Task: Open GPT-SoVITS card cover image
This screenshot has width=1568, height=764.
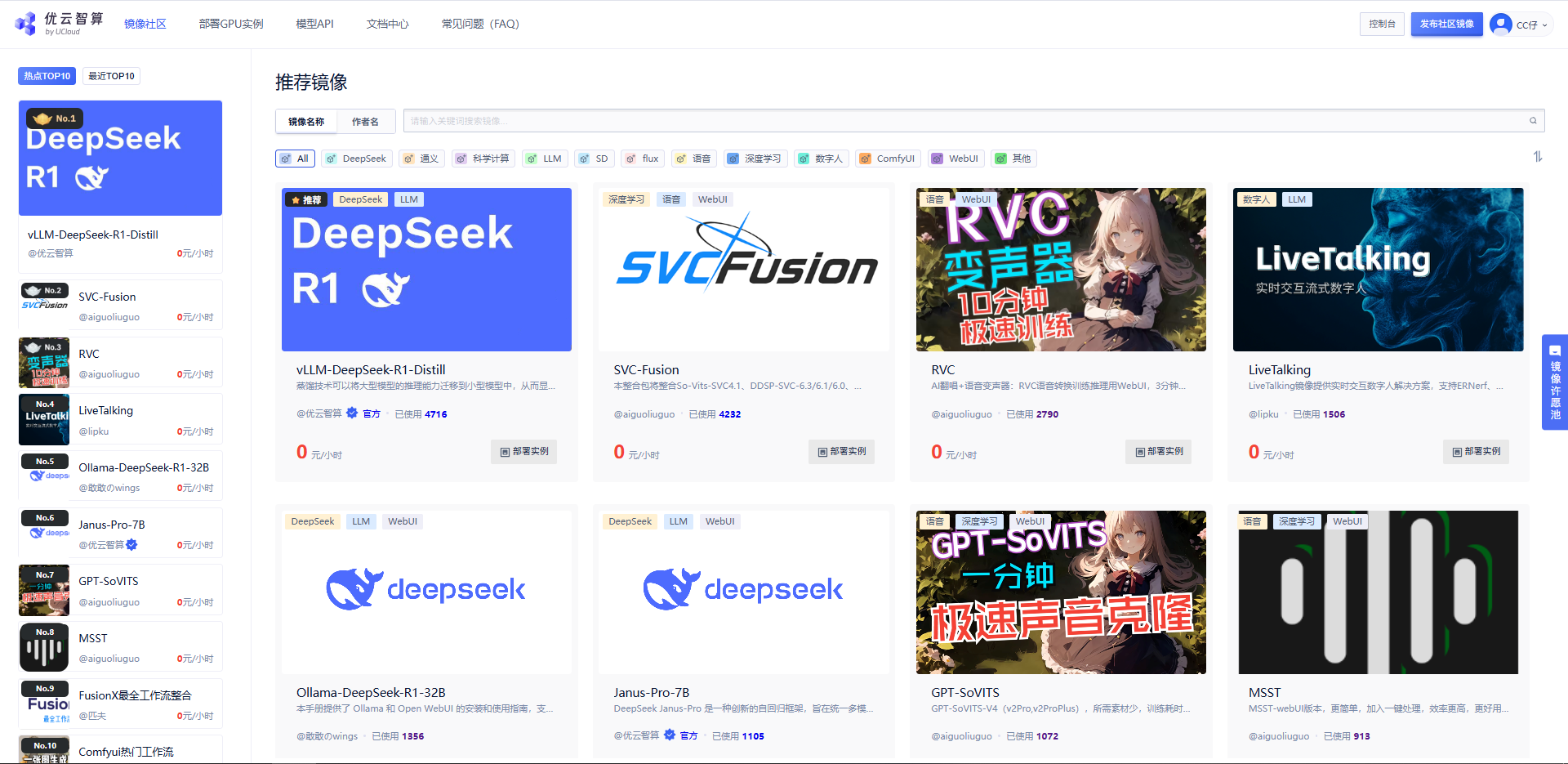Action: pos(1061,592)
